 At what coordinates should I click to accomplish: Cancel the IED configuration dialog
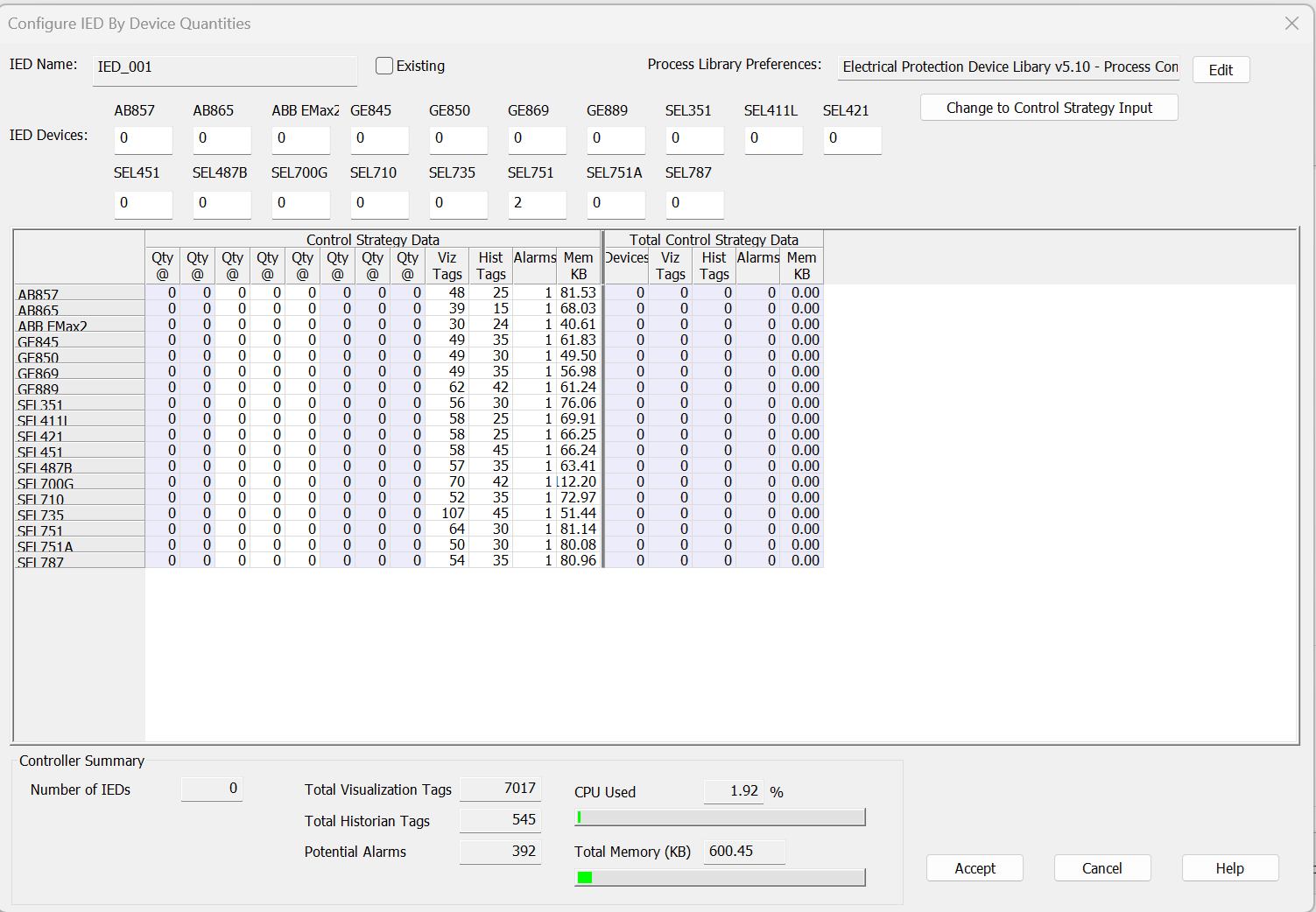pyautogui.click(x=1101, y=868)
